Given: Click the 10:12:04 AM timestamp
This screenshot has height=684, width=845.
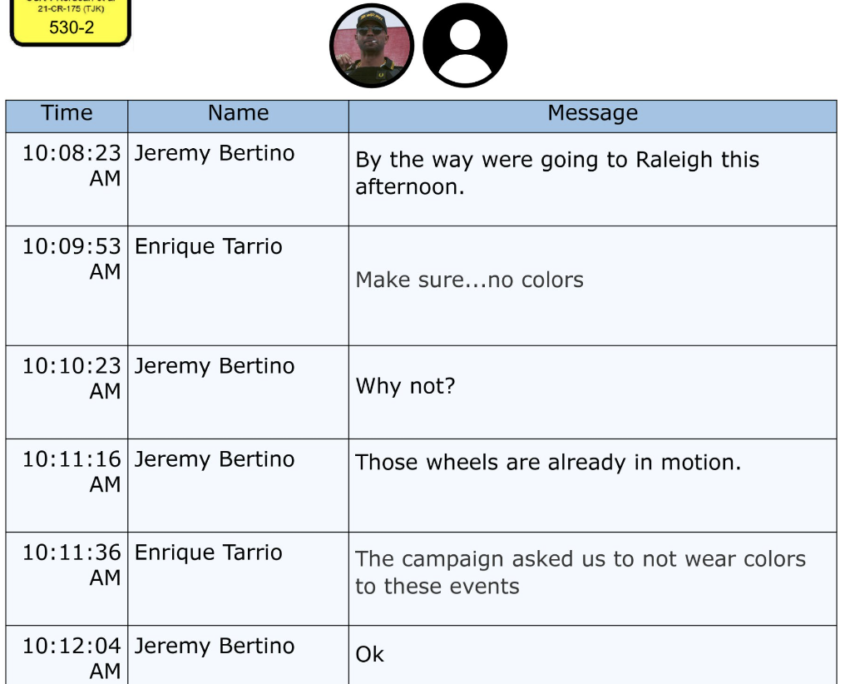Looking at the screenshot, I should click(x=72, y=658).
